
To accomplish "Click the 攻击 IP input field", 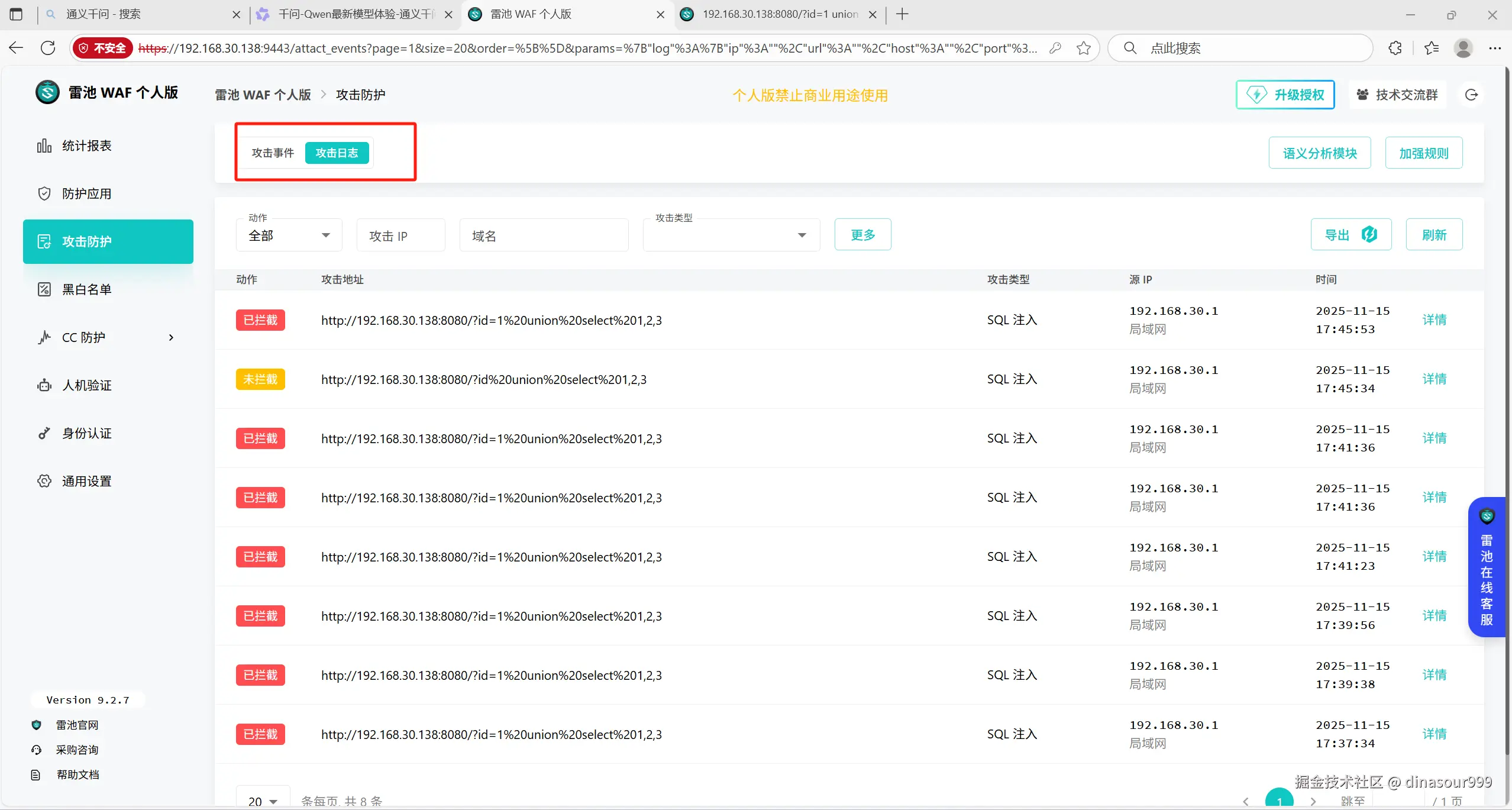I will (400, 235).
